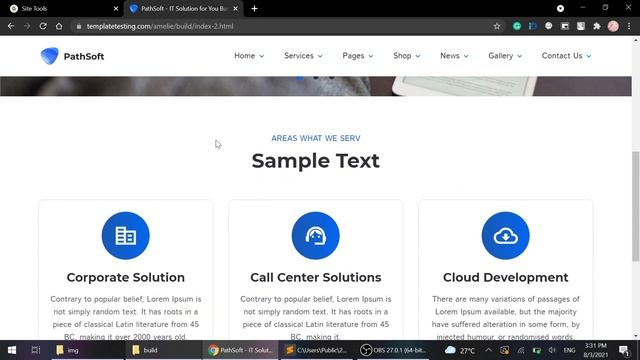
Task: Open Task View in the taskbar
Action: coord(36,350)
